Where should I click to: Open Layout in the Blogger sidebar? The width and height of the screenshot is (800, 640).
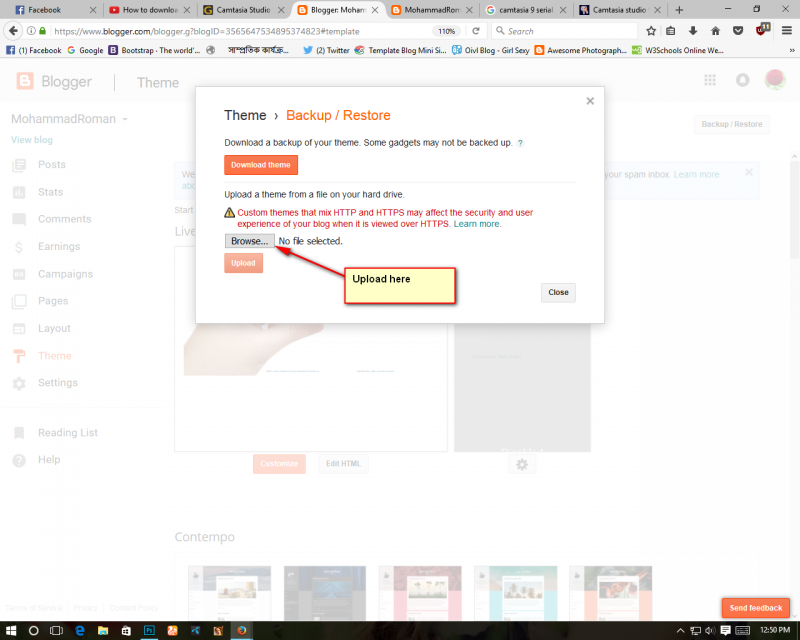tap(54, 329)
